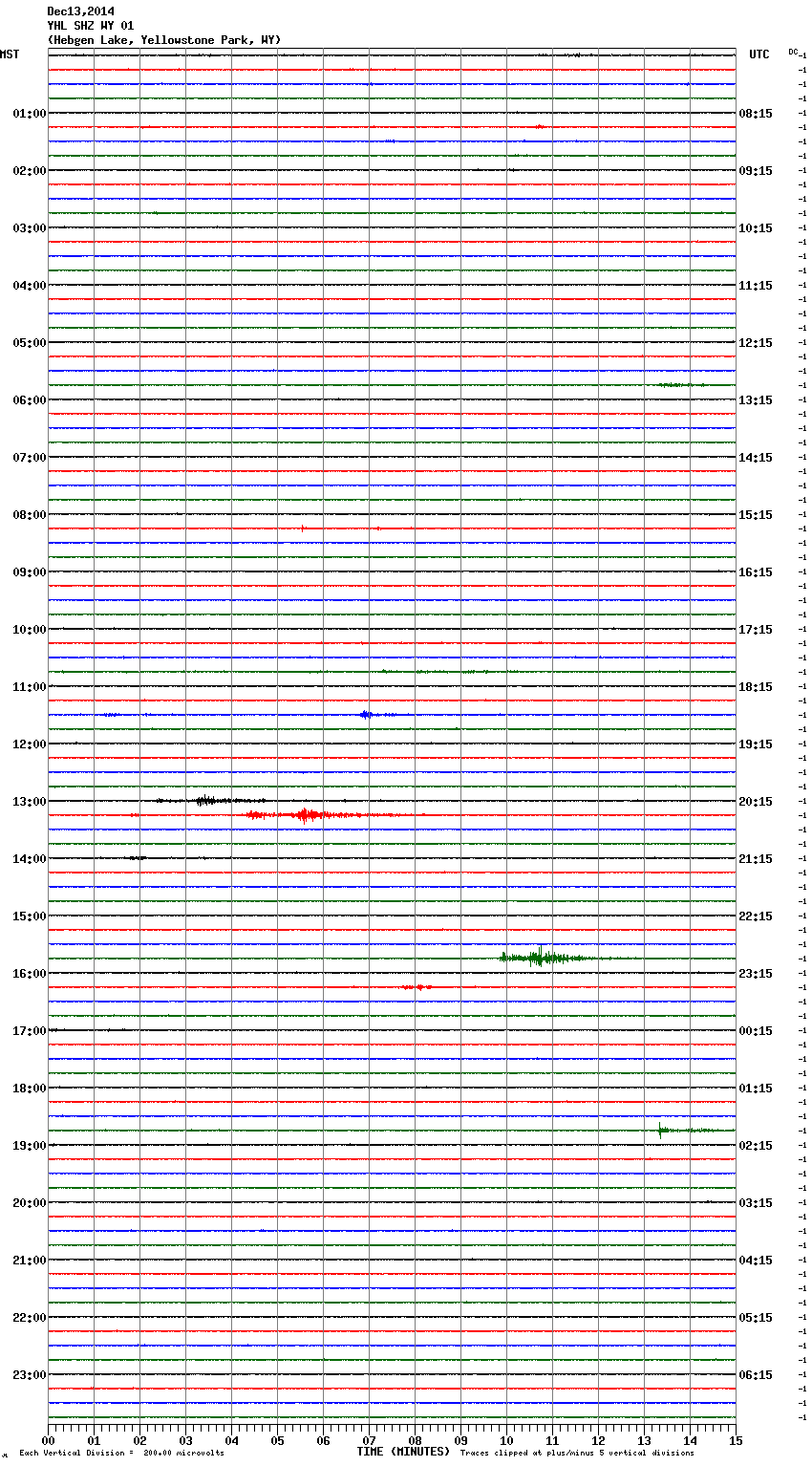This screenshot has width=812, height=1466.
Task: Click the 02:15 UTC time label
Action: pyautogui.click(x=756, y=1146)
